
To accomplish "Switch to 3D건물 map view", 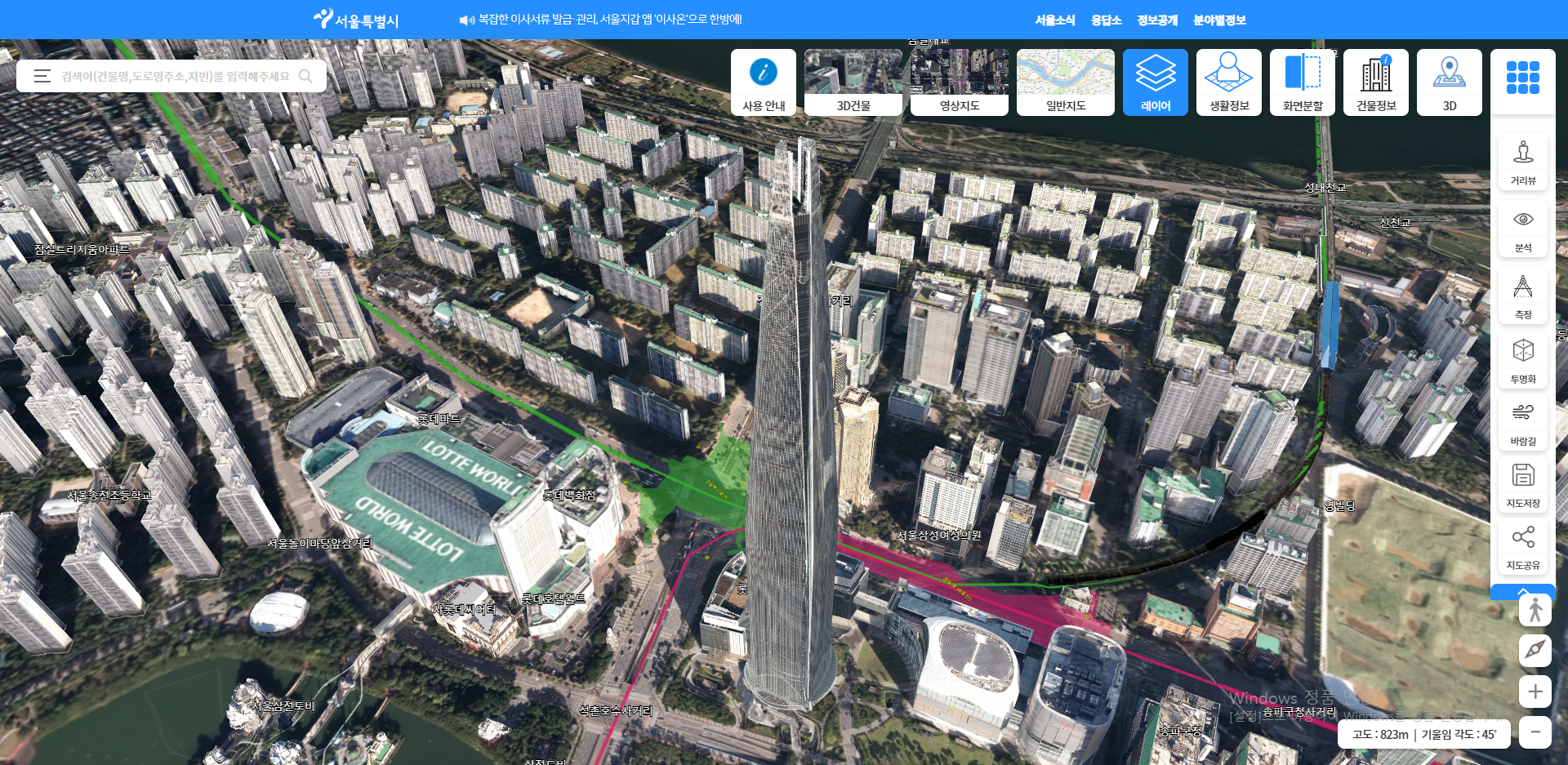I will 853,82.
